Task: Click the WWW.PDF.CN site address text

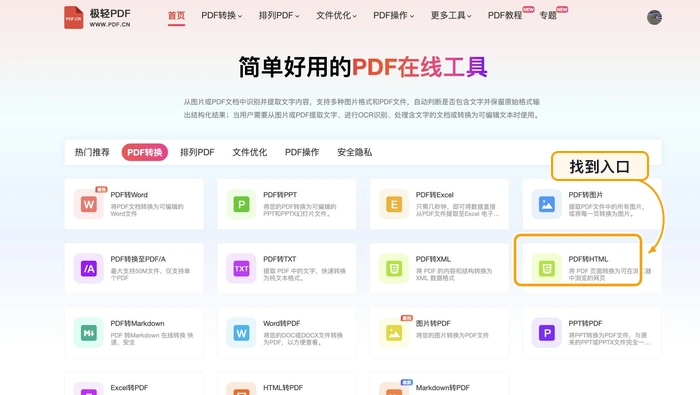Action: pos(110,25)
